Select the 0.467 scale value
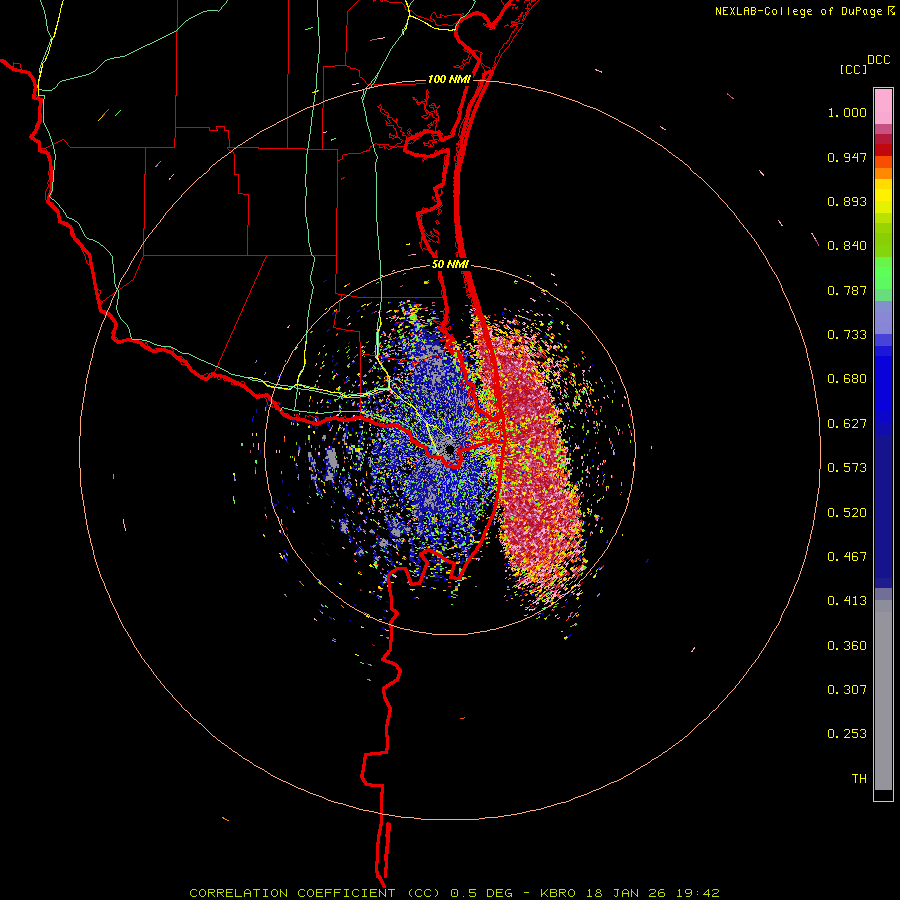This screenshot has height=900, width=900. (847, 557)
